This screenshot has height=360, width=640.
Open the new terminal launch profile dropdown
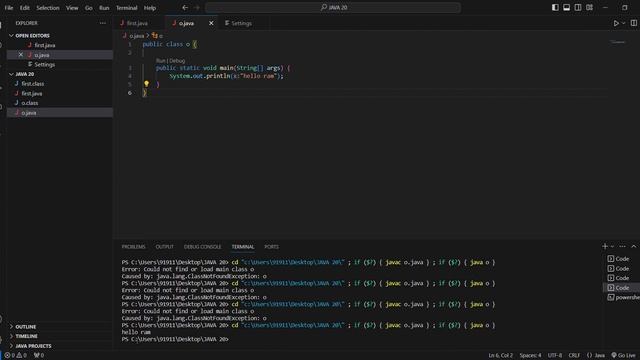tap(612, 247)
